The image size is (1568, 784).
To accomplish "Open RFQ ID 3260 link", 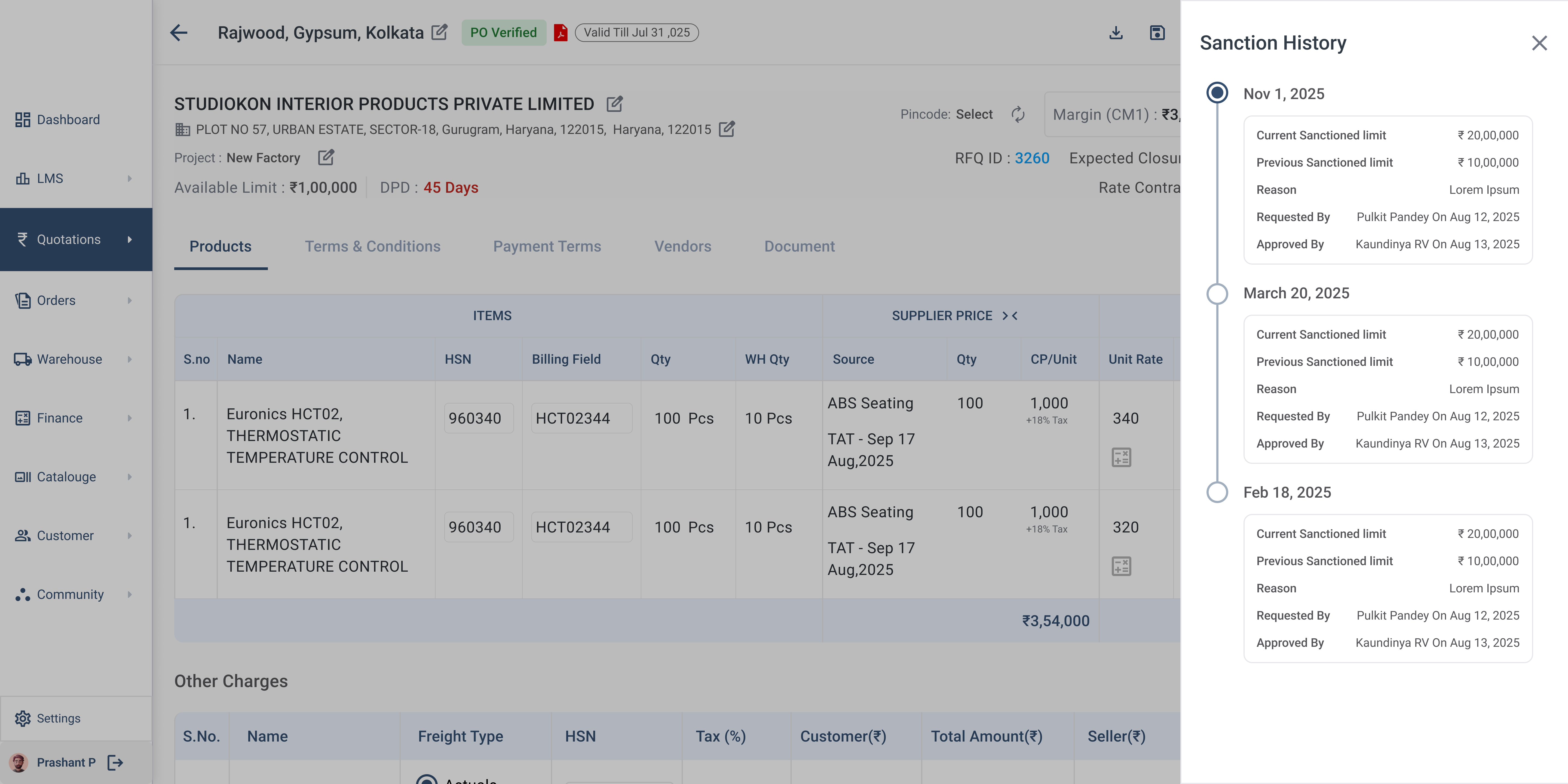I will [1032, 158].
